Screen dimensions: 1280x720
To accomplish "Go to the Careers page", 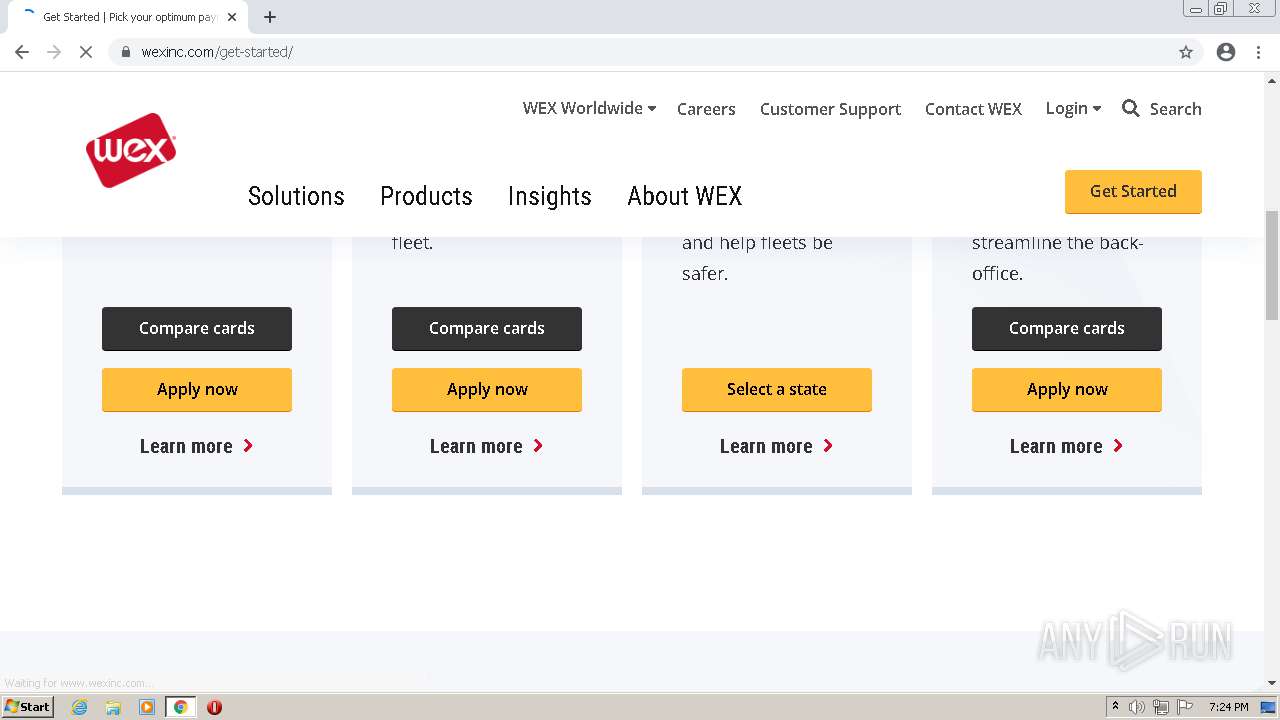I will 706,109.
